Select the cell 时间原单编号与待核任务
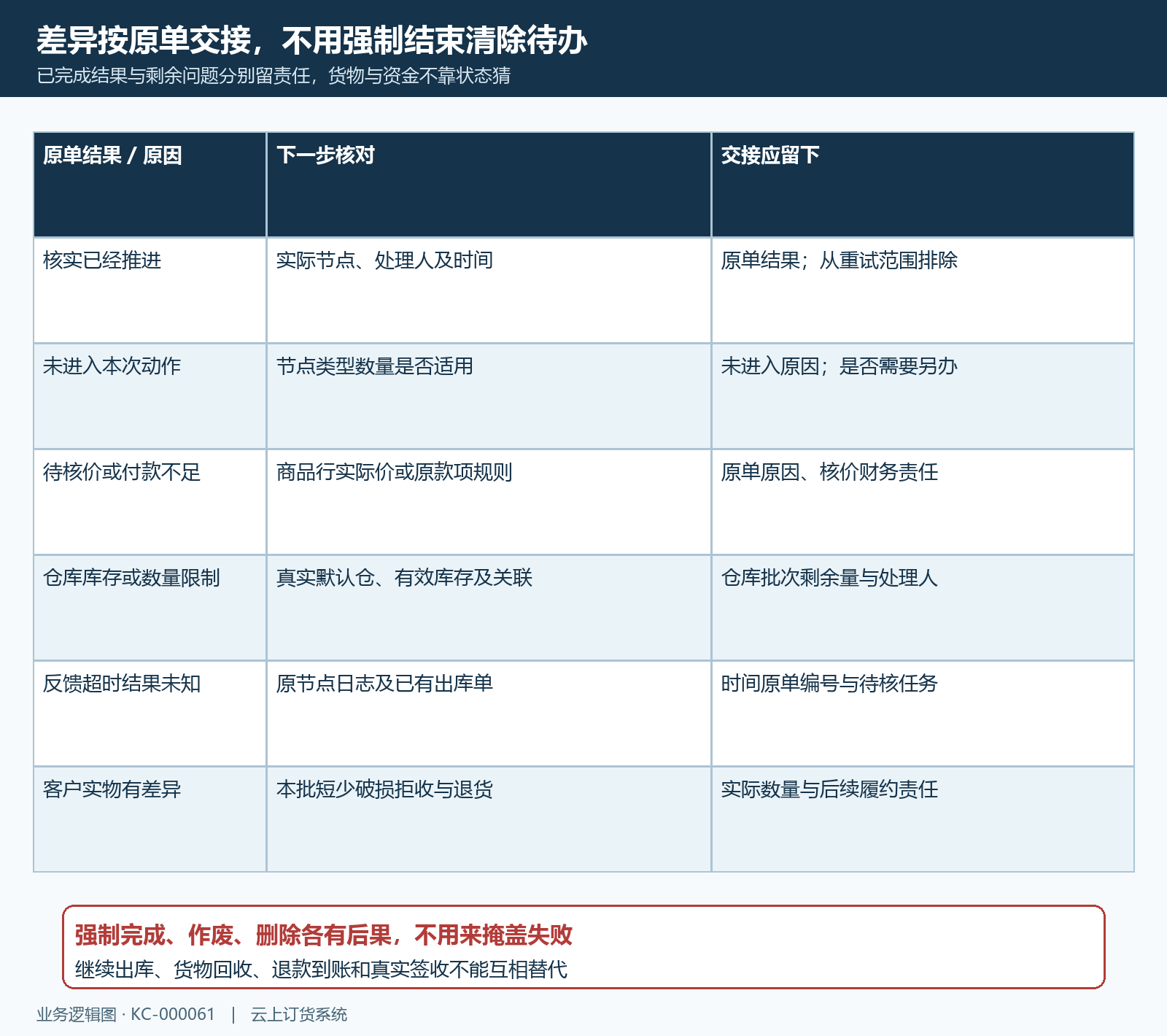 click(923, 714)
